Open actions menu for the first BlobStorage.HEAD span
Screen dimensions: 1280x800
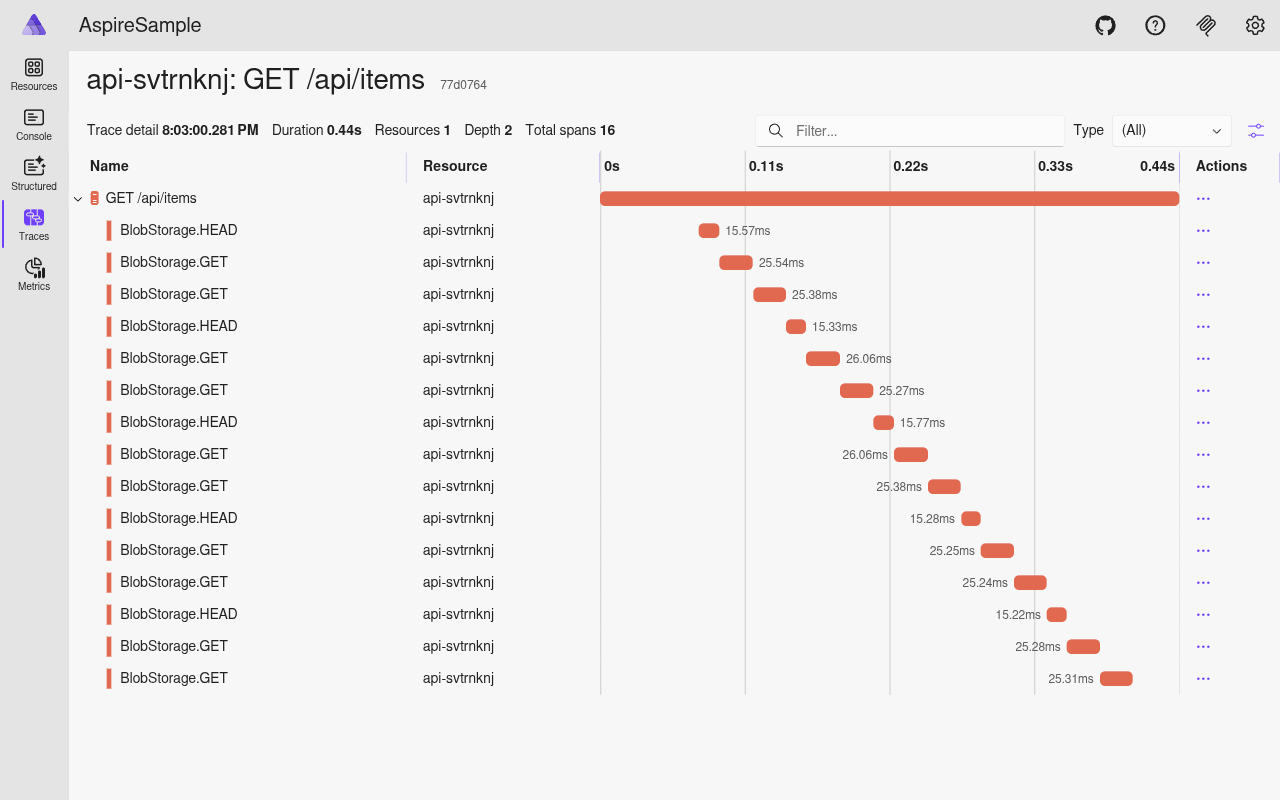point(1203,230)
